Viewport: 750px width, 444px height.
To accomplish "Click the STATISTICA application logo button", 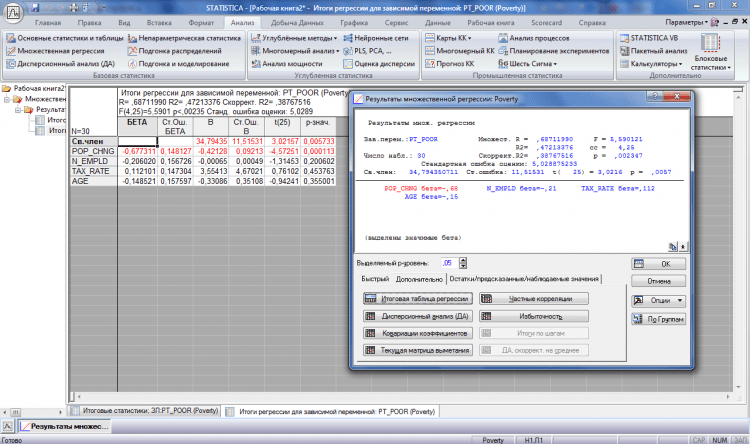I will [13, 12].
